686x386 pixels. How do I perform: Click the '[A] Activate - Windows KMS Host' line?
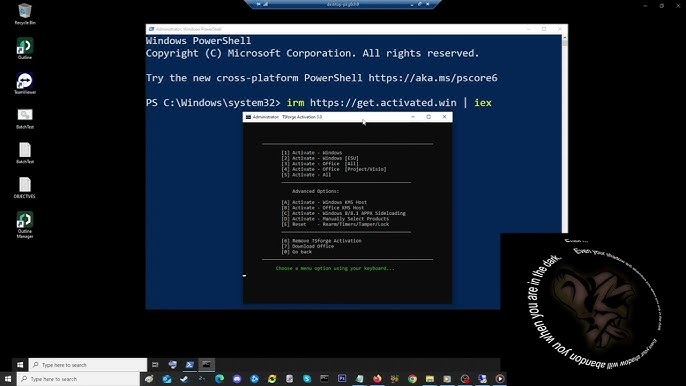[x=324, y=202]
